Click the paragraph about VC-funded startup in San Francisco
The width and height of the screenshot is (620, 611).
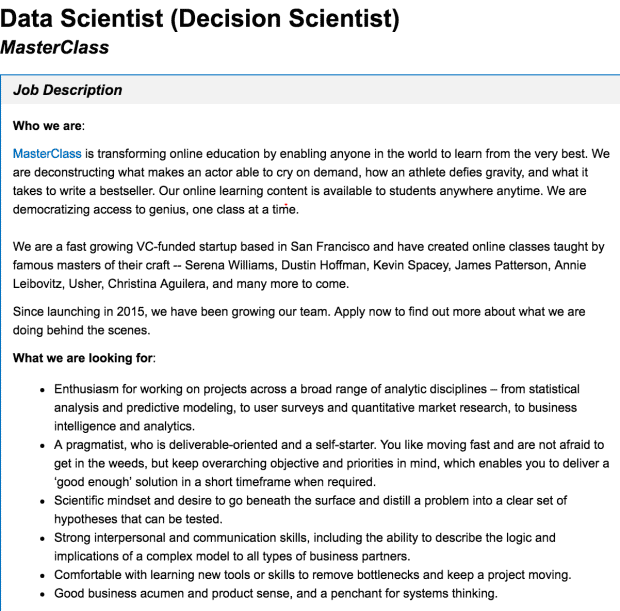pos(308,265)
